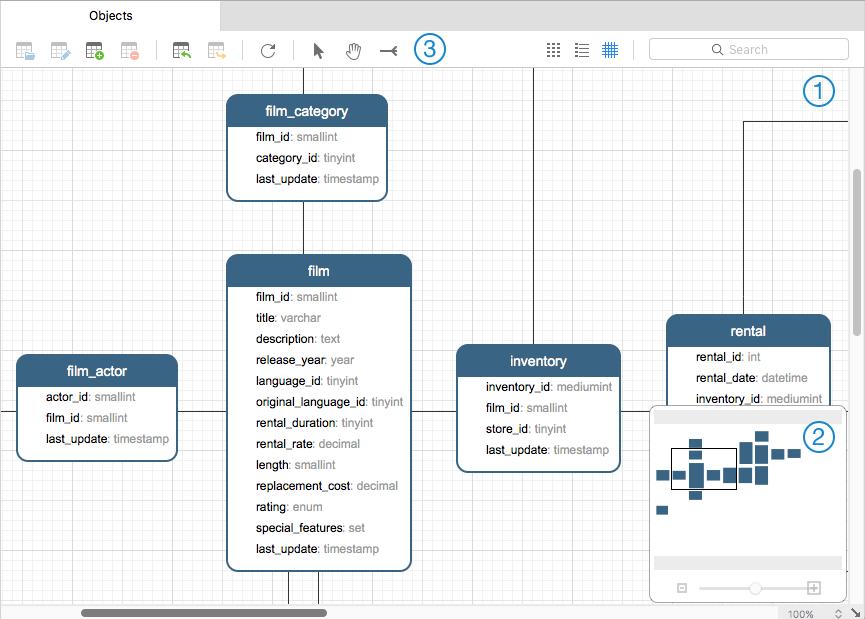Select the rental table header
The image size is (865, 619).
pos(748,331)
